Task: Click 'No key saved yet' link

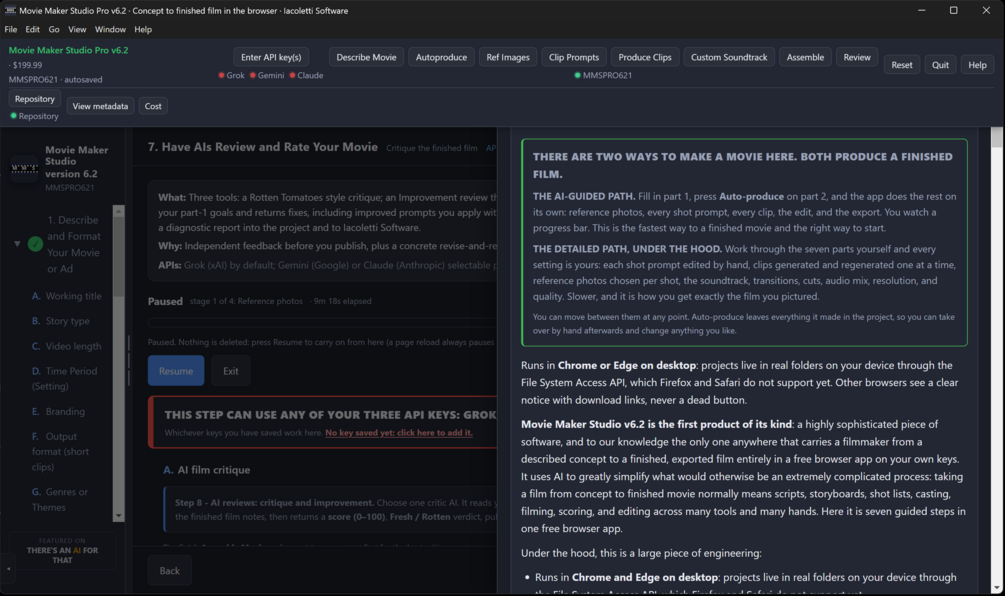Action: (x=399, y=433)
